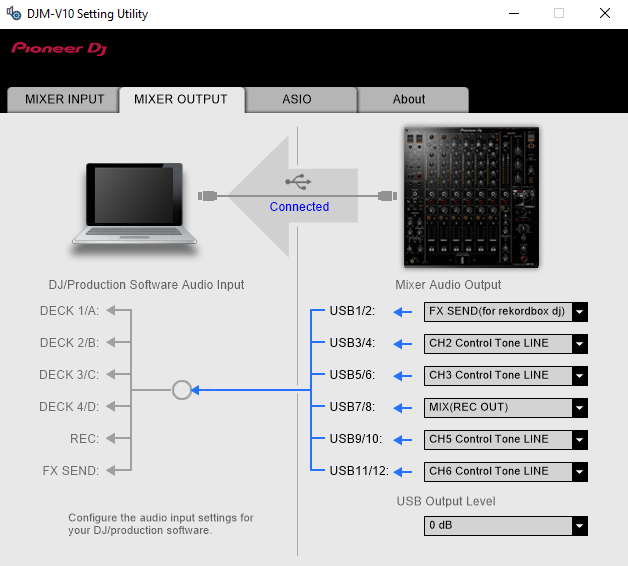Viewport: 628px width, 566px height.
Task: Open the USB7/8 MIX(REC OUT) dropdown
Action: click(x=506, y=408)
